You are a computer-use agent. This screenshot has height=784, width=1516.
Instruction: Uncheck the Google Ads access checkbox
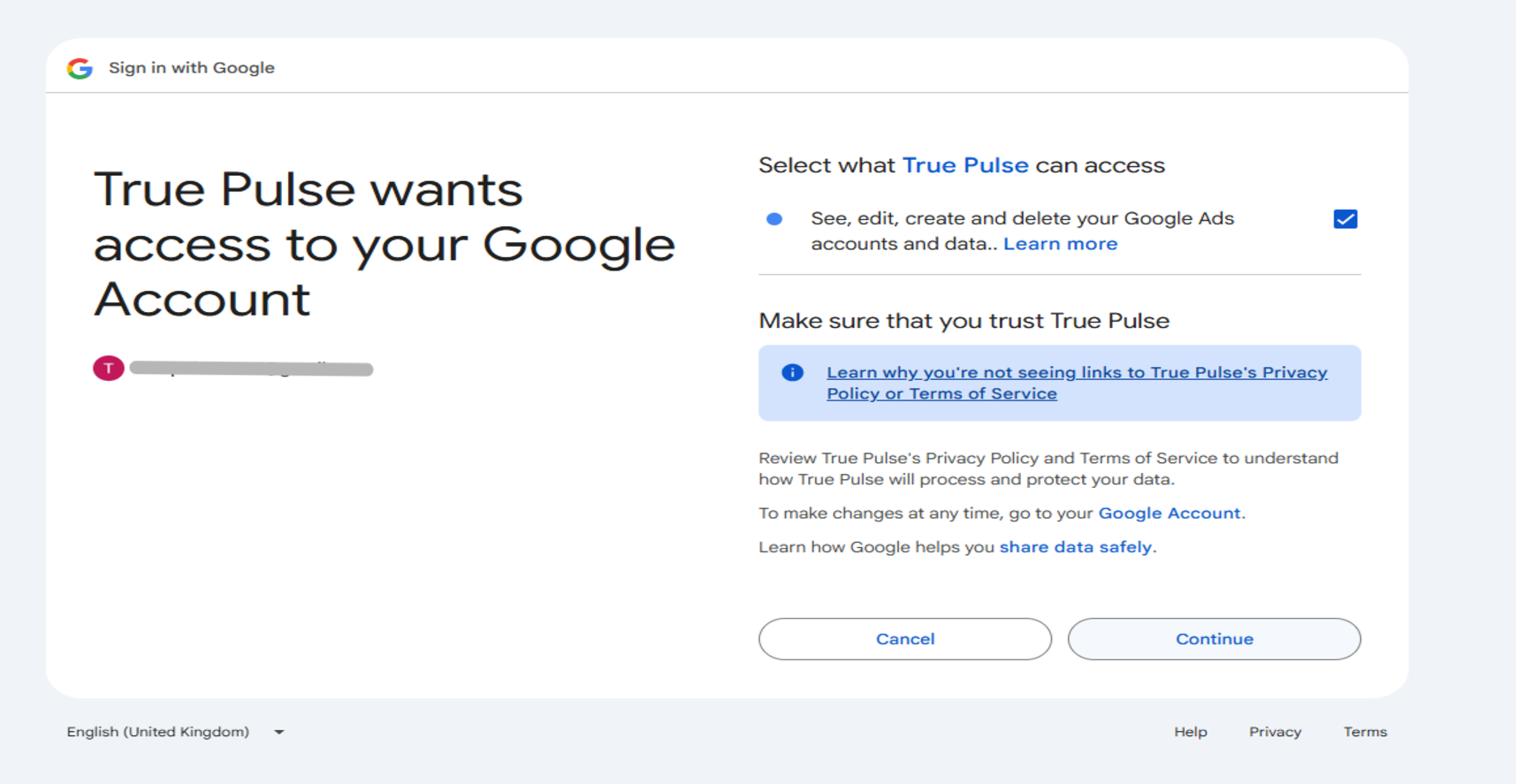pos(1345,219)
